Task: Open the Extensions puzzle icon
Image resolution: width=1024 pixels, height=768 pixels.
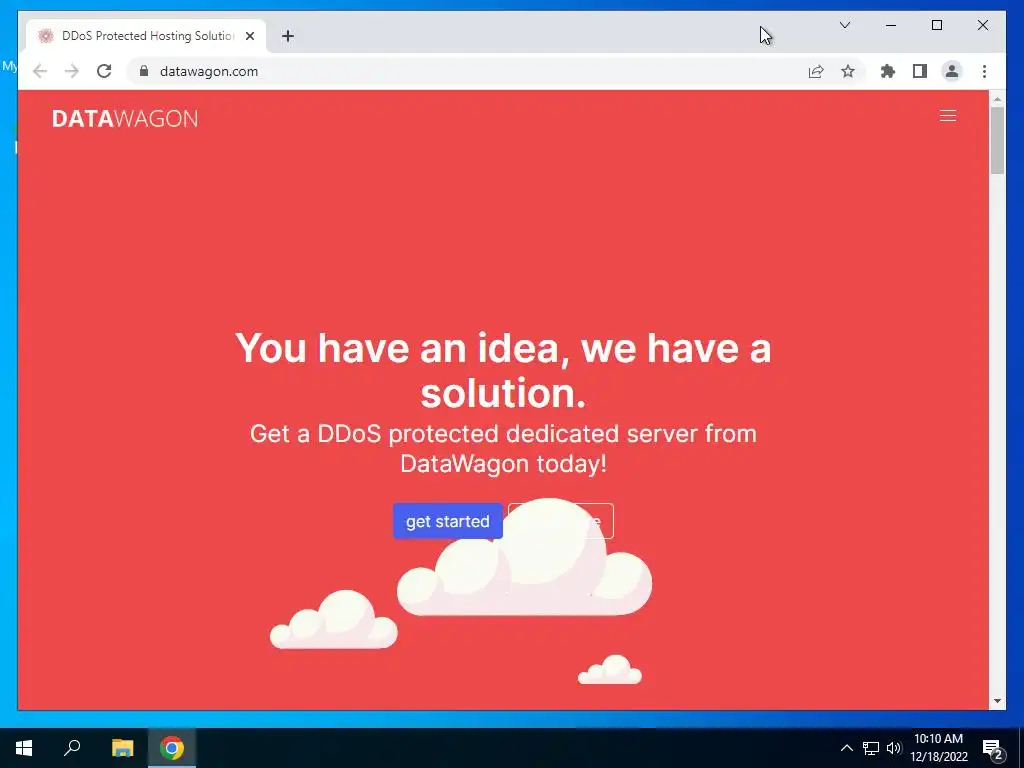Action: tap(888, 71)
